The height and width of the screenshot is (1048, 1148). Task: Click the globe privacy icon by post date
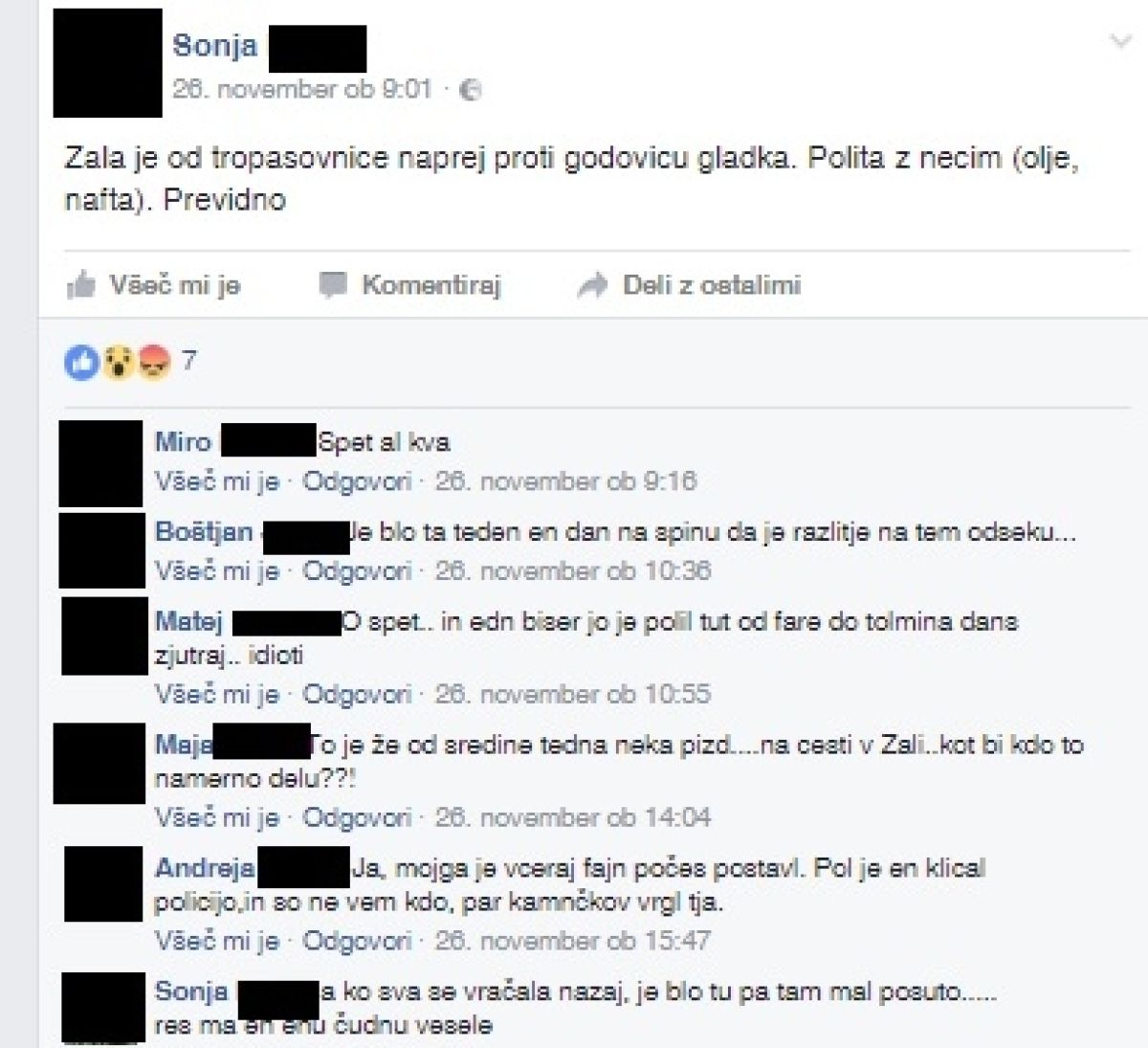pyautogui.click(x=470, y=90)
